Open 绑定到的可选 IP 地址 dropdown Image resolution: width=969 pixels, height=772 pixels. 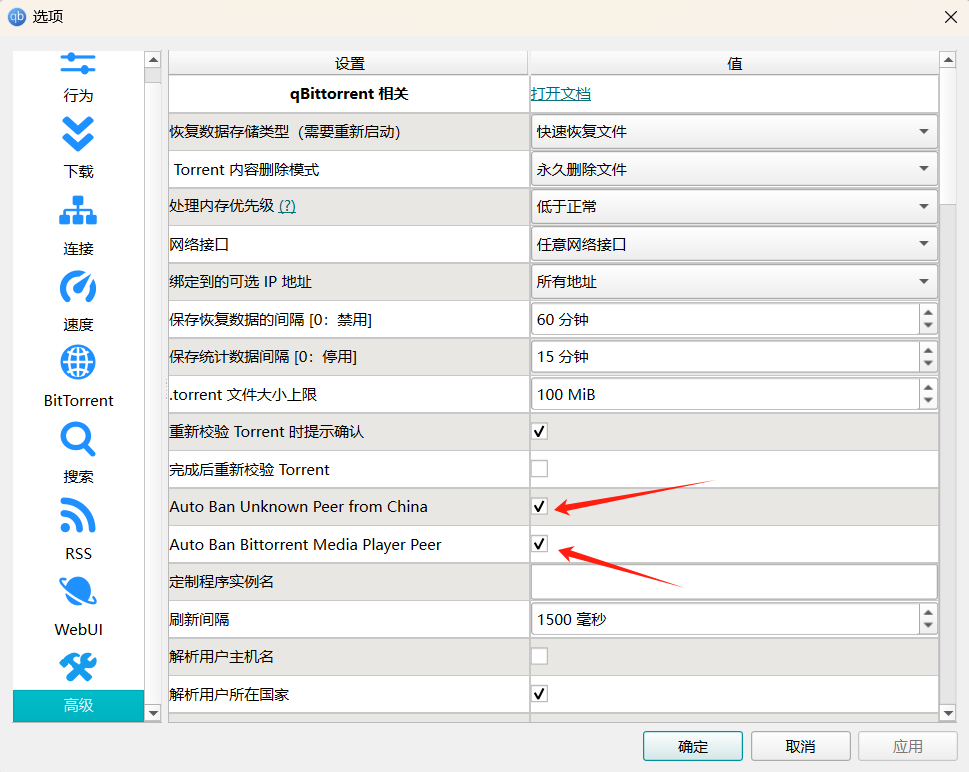click(x=734, y=282)
